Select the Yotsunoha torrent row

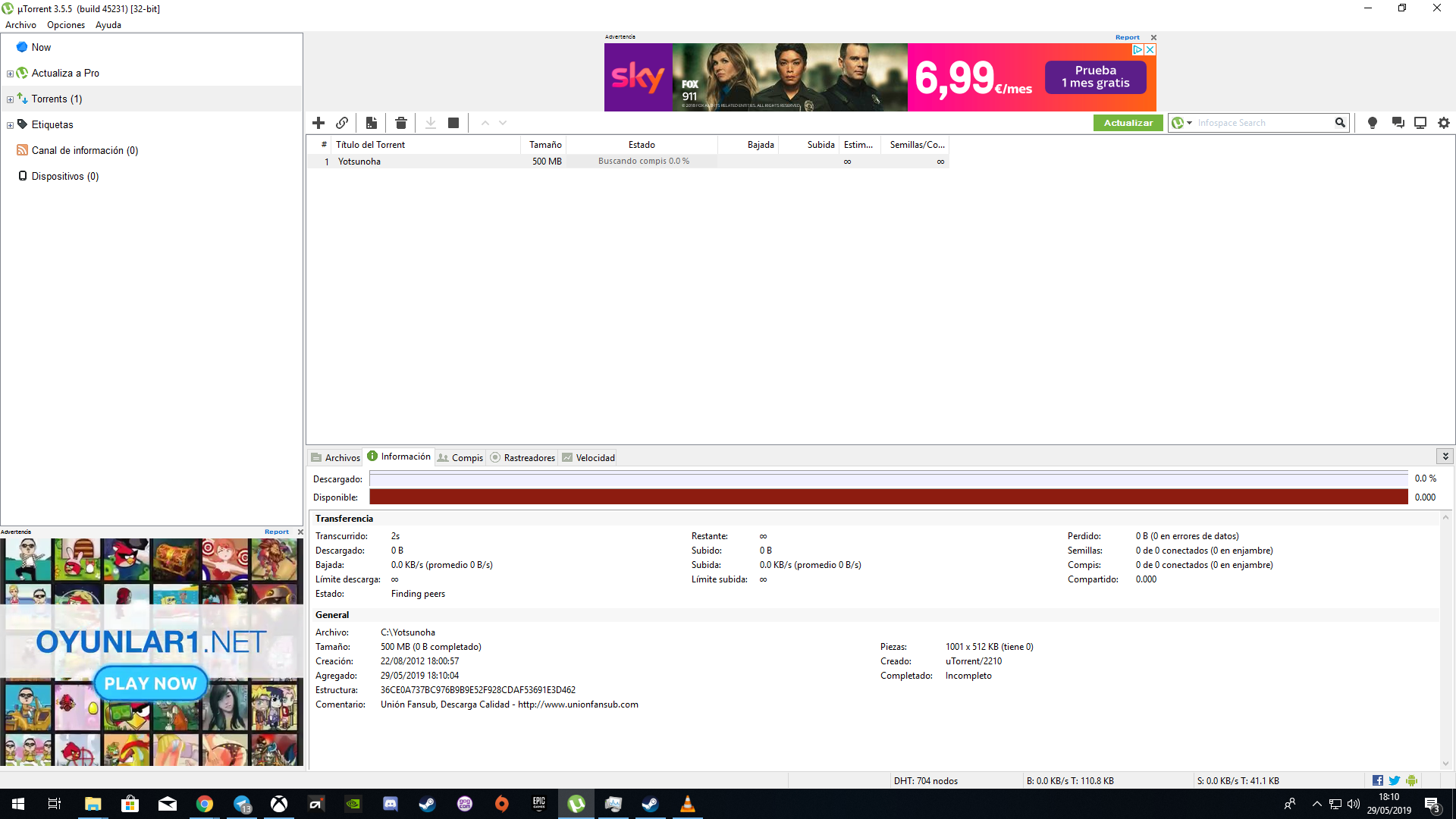coord(628,162)
